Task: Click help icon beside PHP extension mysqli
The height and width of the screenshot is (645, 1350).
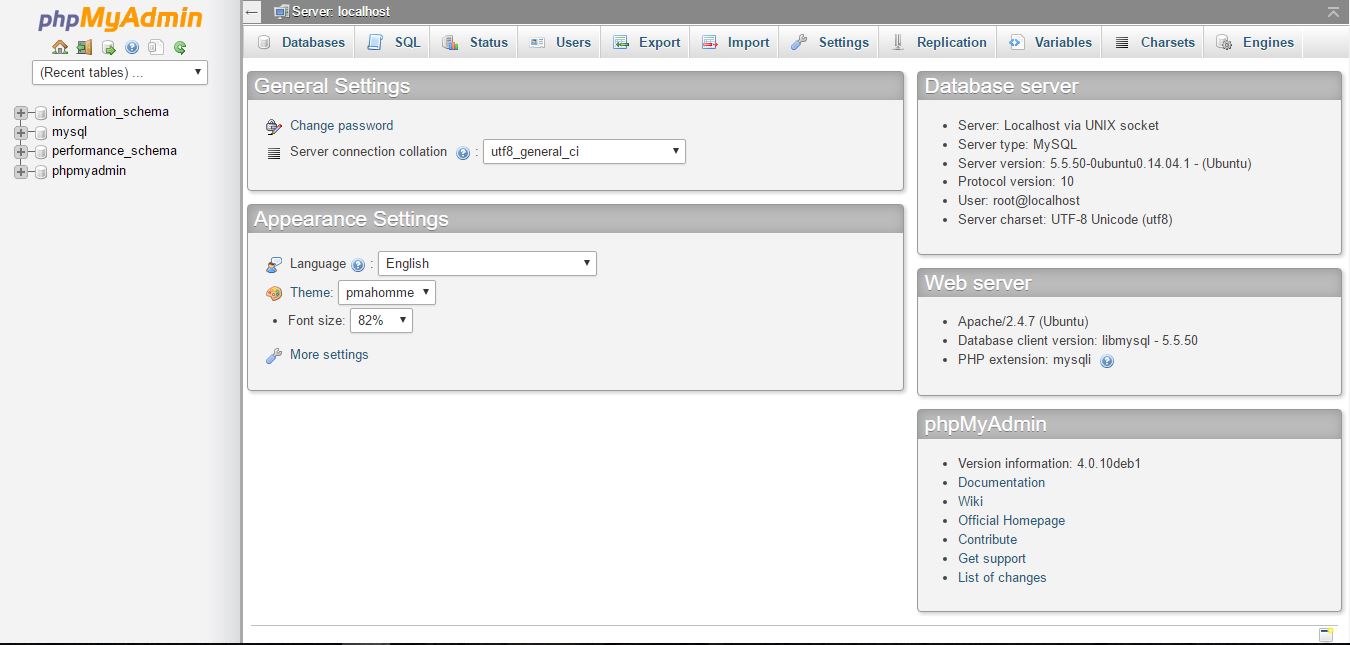Action: pos(1107,361)
